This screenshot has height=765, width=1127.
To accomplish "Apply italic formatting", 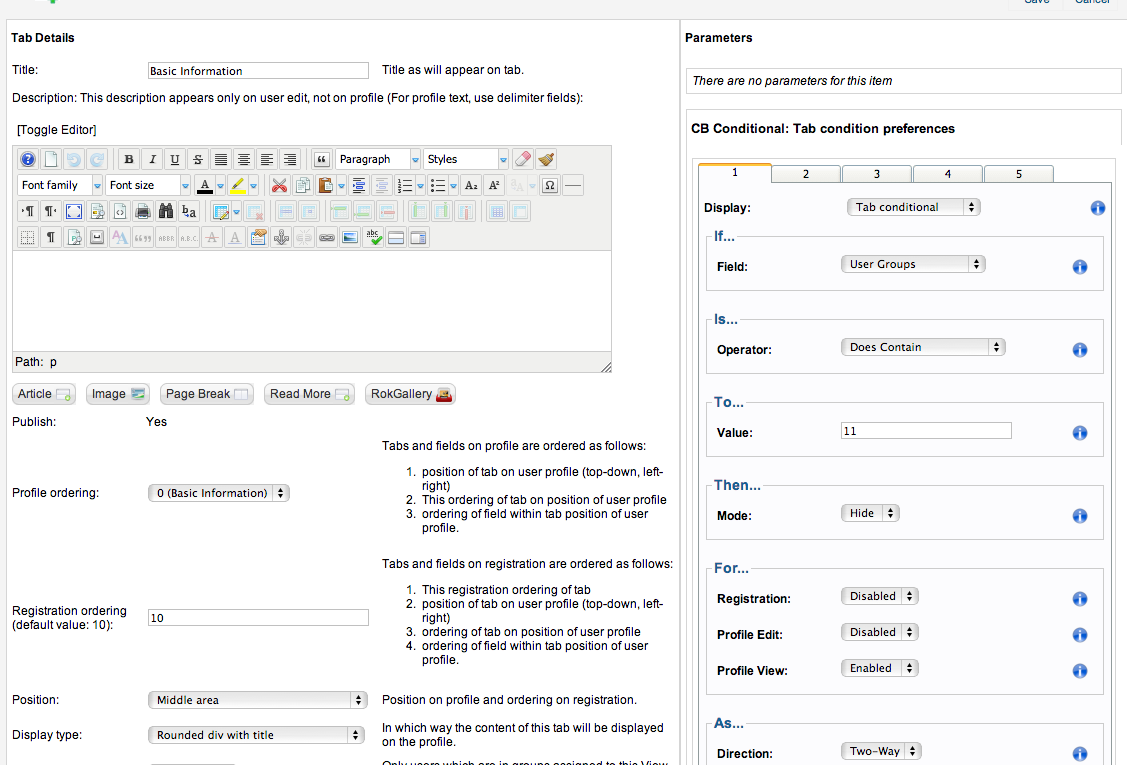I will click(x=152, y=159).
